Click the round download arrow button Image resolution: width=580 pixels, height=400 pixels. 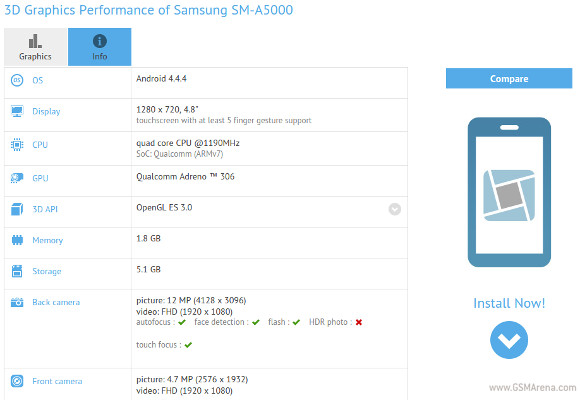pos(509,340)
